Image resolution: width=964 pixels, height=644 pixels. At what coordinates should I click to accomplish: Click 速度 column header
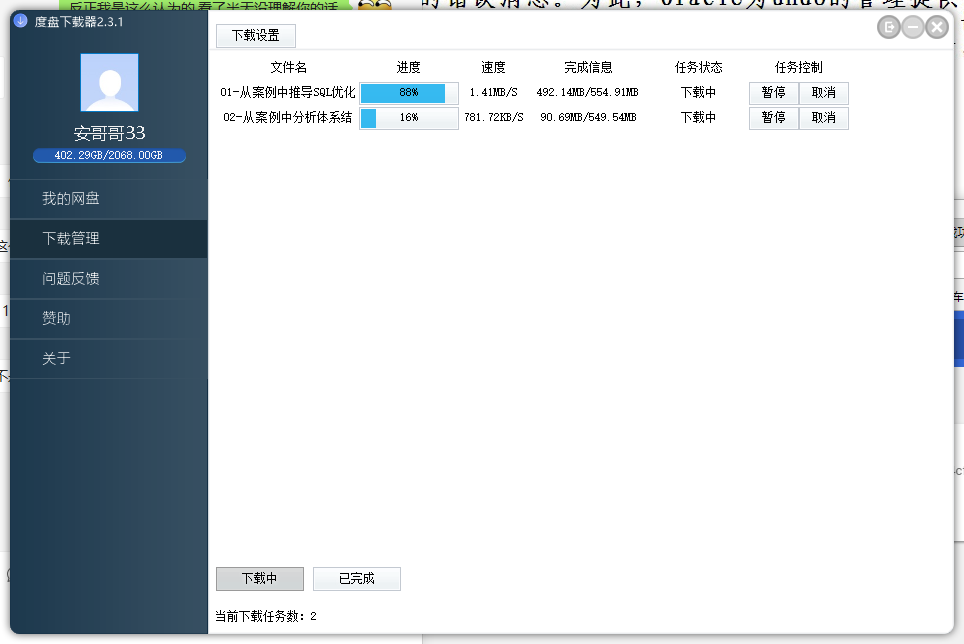(493, 67)
